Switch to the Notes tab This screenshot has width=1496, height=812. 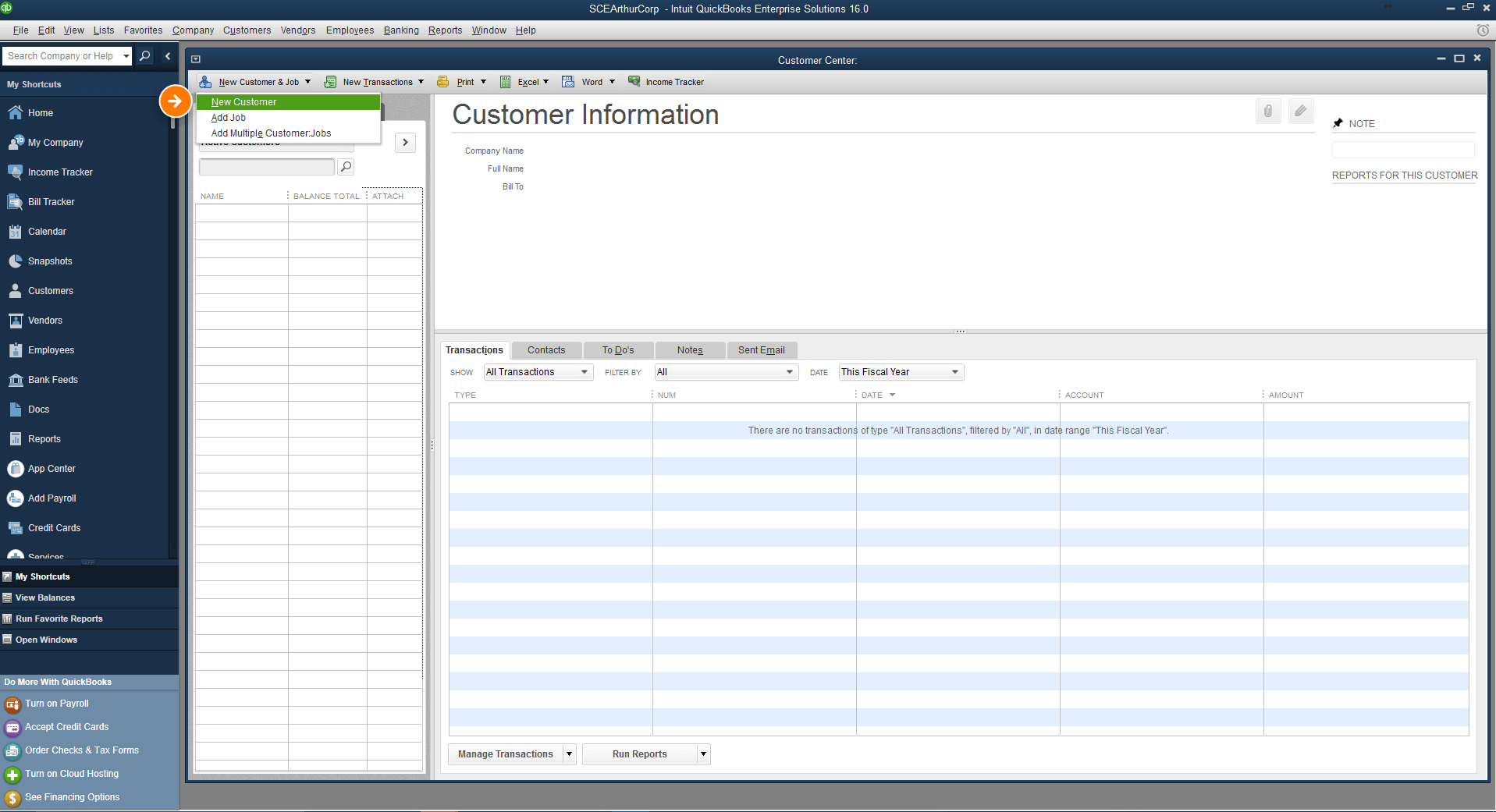[690, 350]
